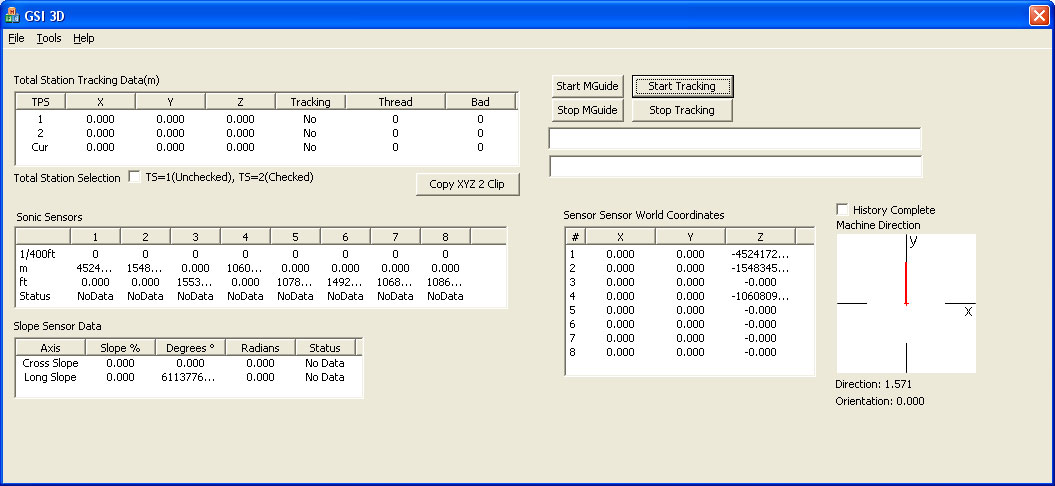Screen dimensions: 1055x486
Task: Click Sonic Sensors column 5 header
Action: tap(295, 236)
